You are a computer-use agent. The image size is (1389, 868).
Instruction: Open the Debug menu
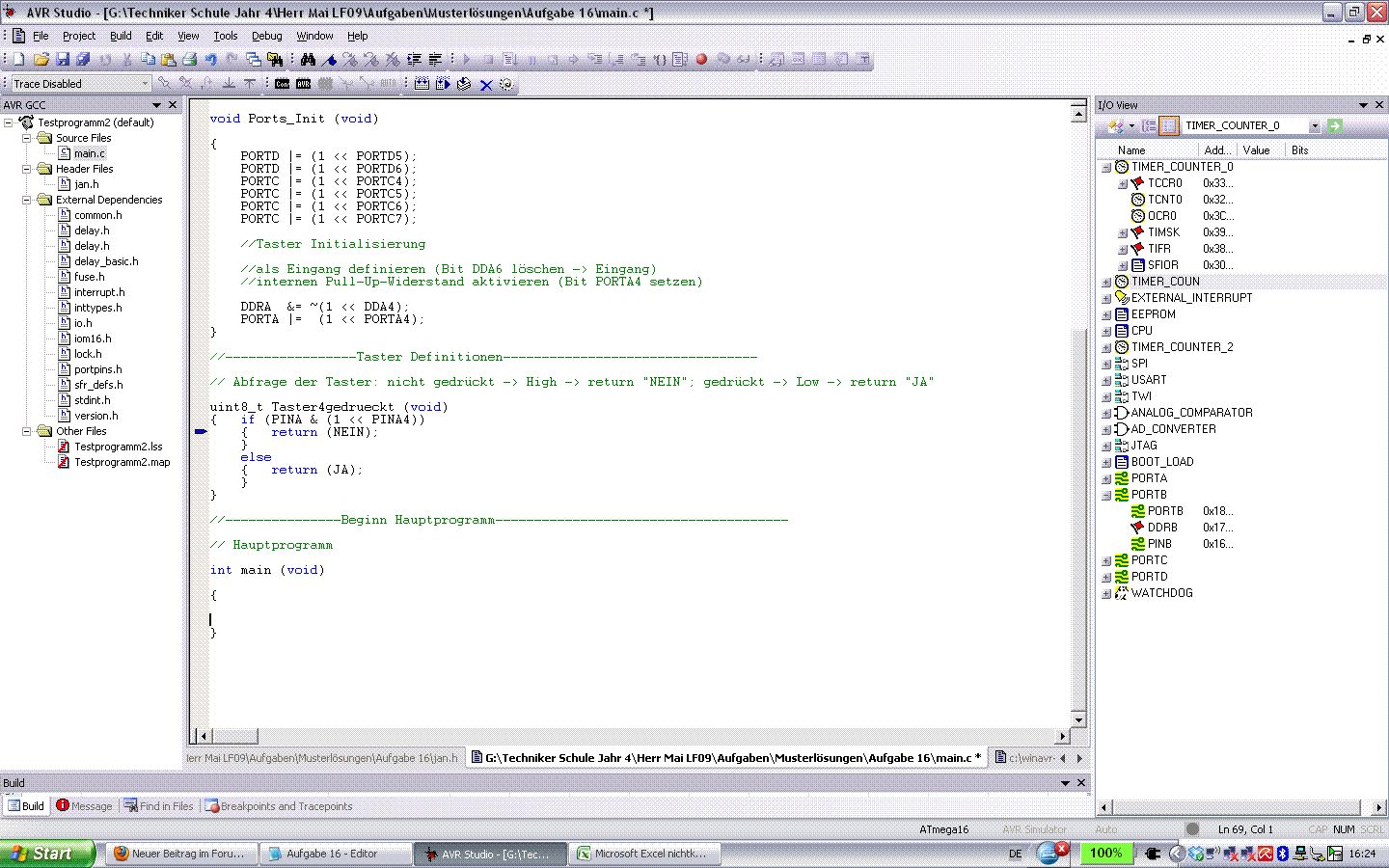(x=266, y=36)
